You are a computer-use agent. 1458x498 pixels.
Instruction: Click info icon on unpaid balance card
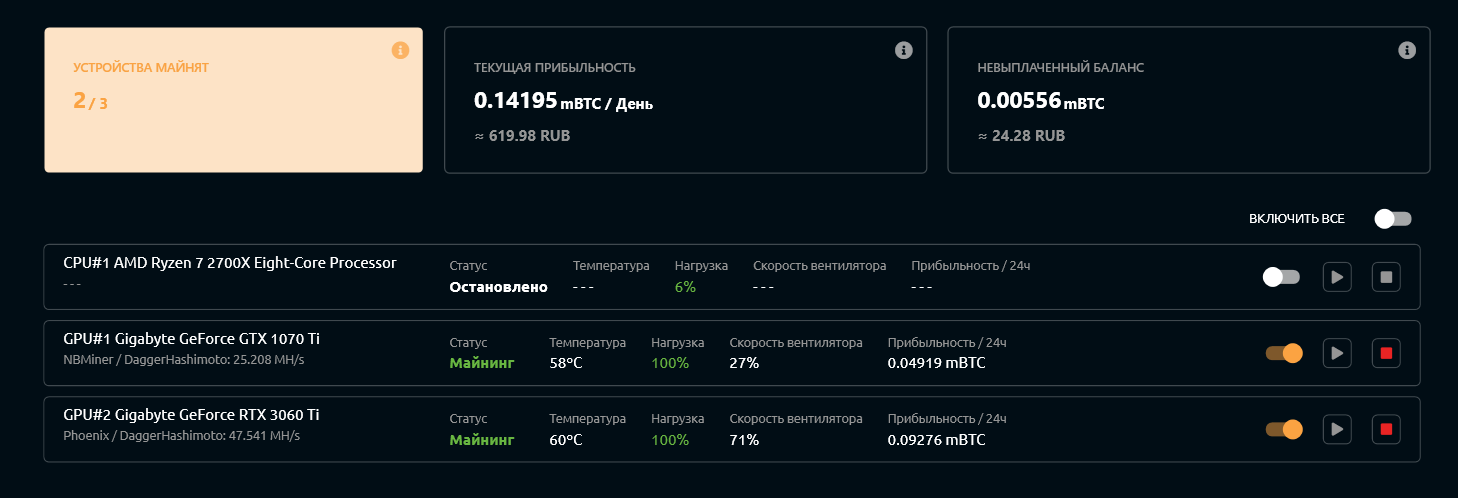tap(1407, 50)
